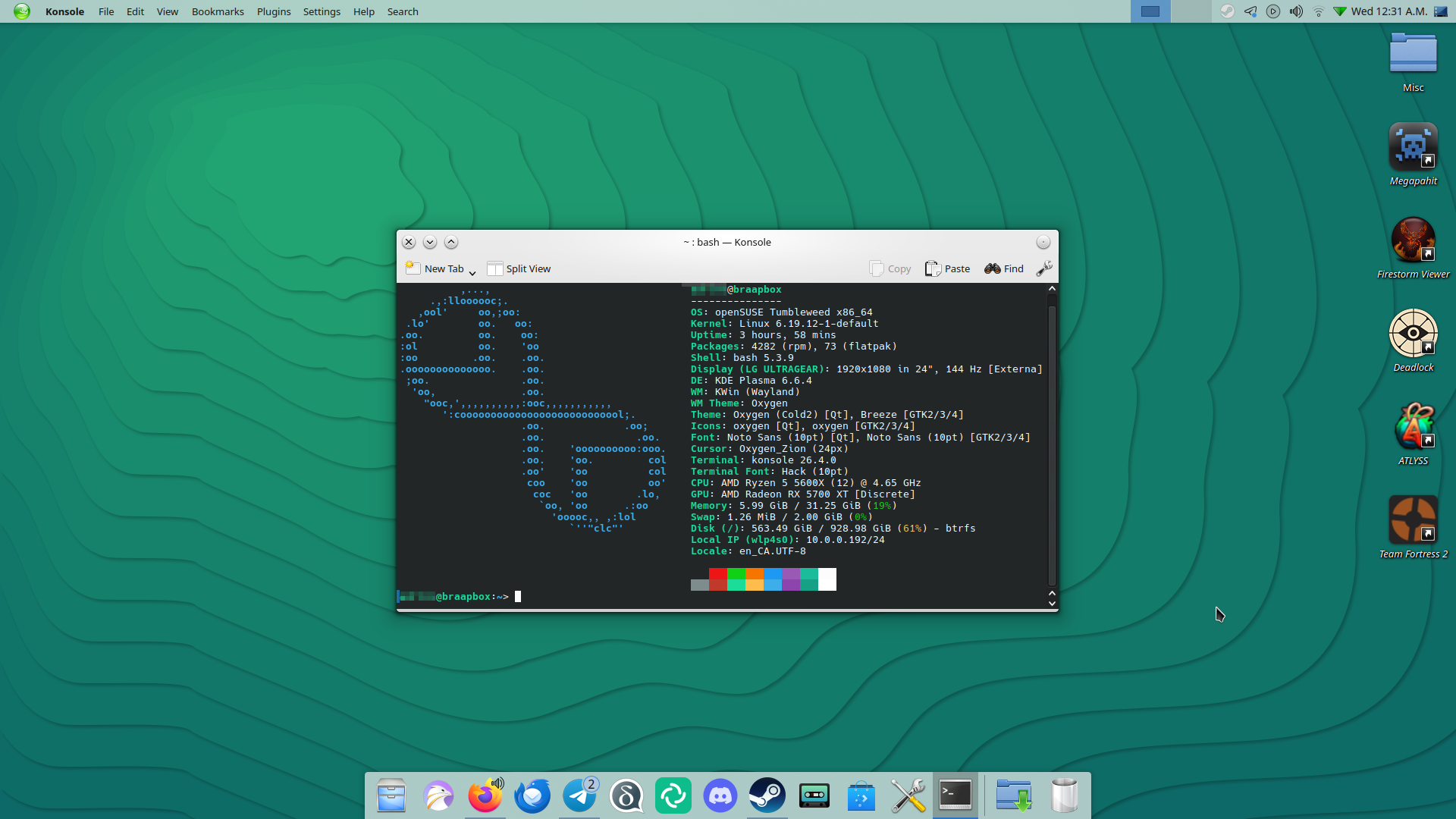This screenshot has height=819, width=1456.
Task: Expand the New Tab dropdown arrow
Action: [472, 273]
